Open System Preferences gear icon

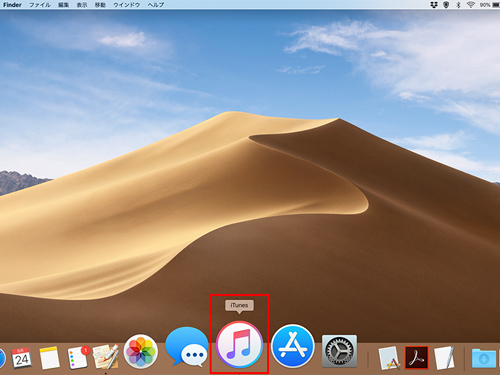click(x=339, y=351)
